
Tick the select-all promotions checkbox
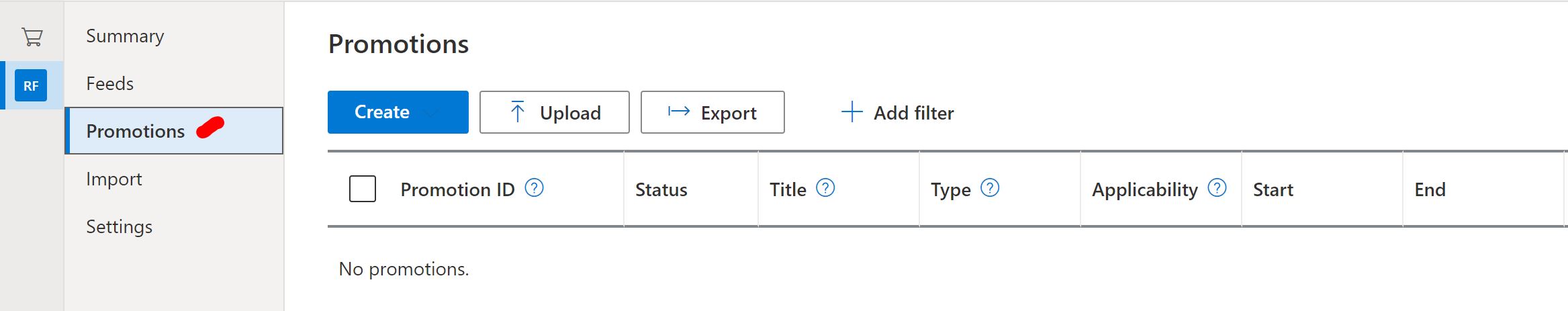(x=363, y=189)
